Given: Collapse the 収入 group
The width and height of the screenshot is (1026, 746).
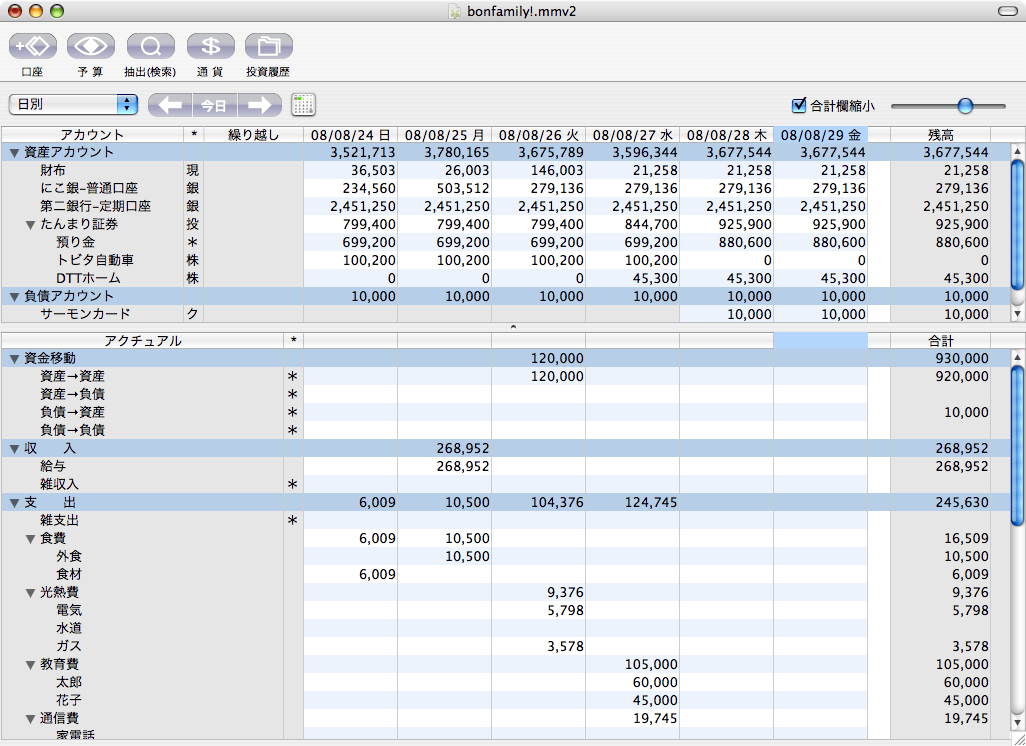Looking at the screenshot, I should (x=14, y=449).
